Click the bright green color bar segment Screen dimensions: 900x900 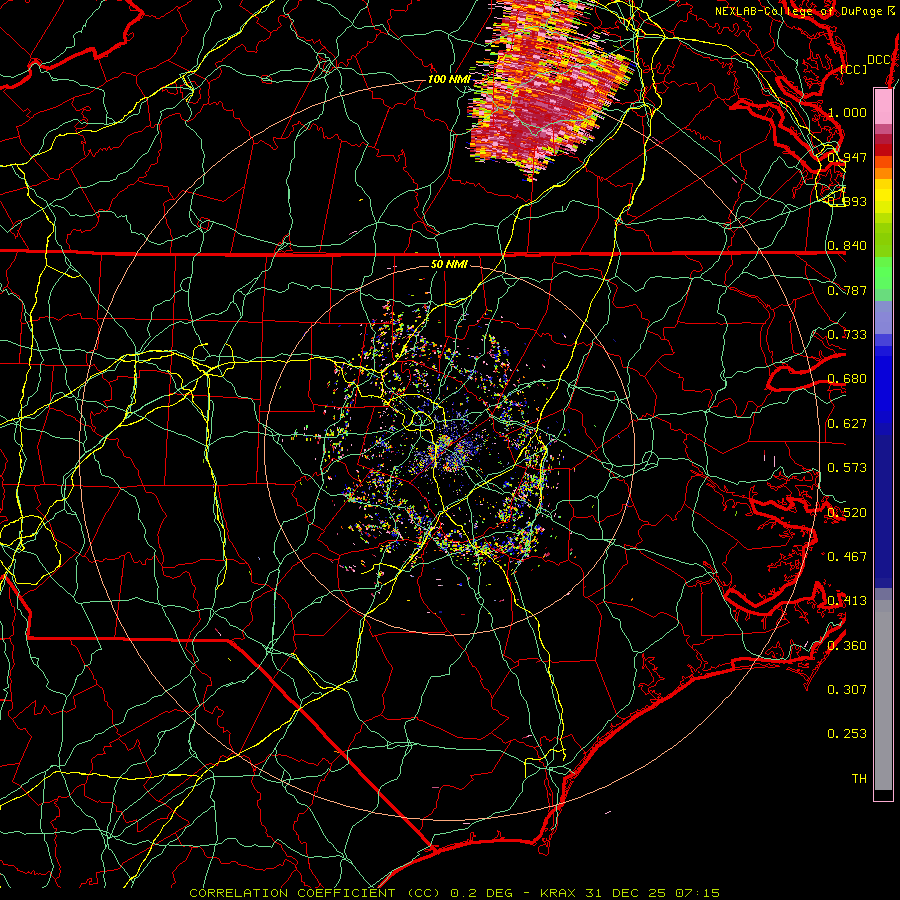[x=883, y=273]
